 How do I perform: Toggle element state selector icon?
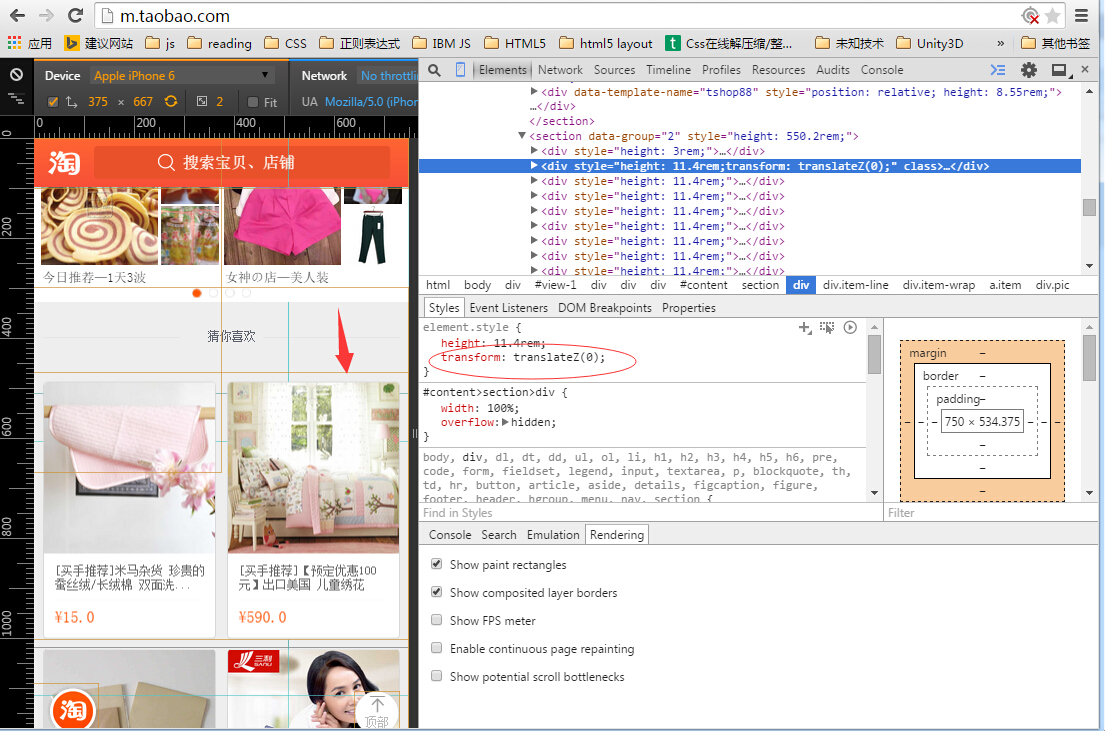[x=827, y=327]
